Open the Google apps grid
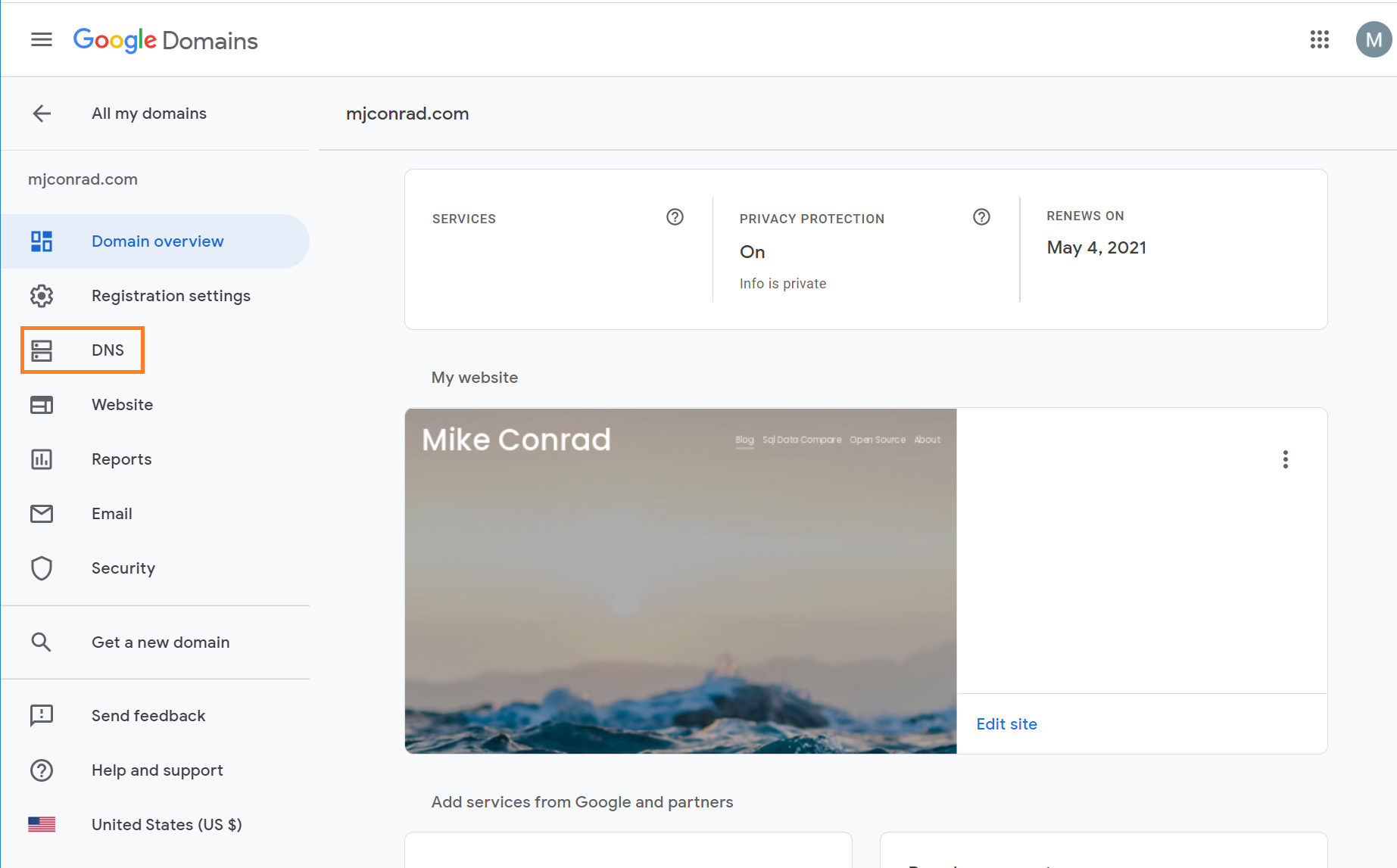The height and width of the screenshot is (868, 1397). (x=1320, y=39)
